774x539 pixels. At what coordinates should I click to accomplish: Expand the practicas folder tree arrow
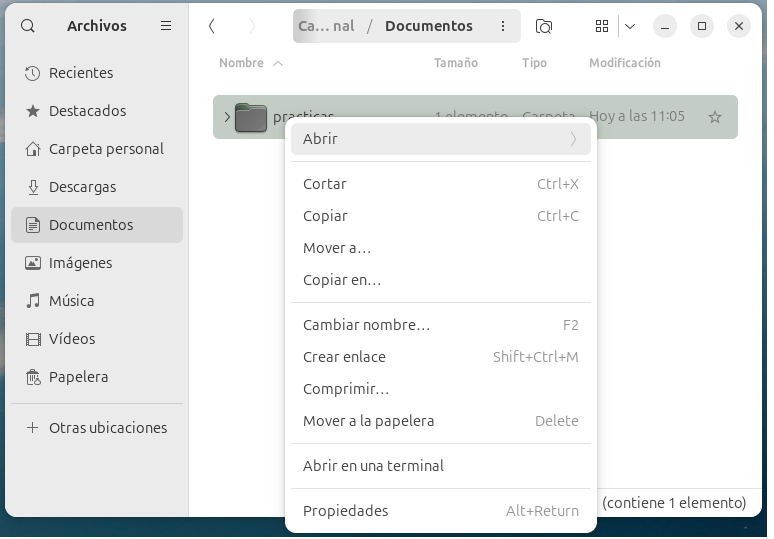pos(227,117)
